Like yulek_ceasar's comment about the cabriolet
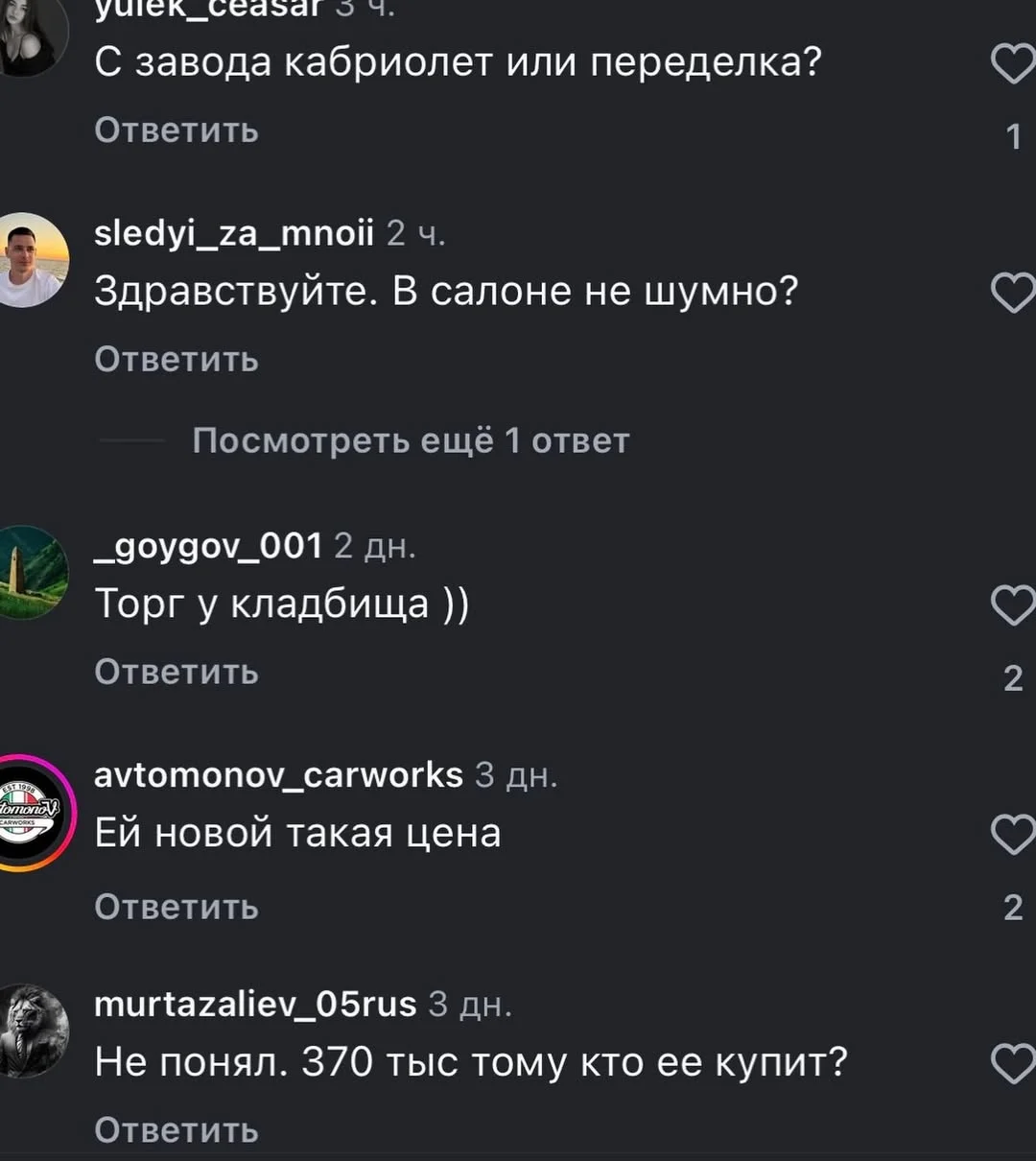1036x1161 pixels. coord(1012,65)
